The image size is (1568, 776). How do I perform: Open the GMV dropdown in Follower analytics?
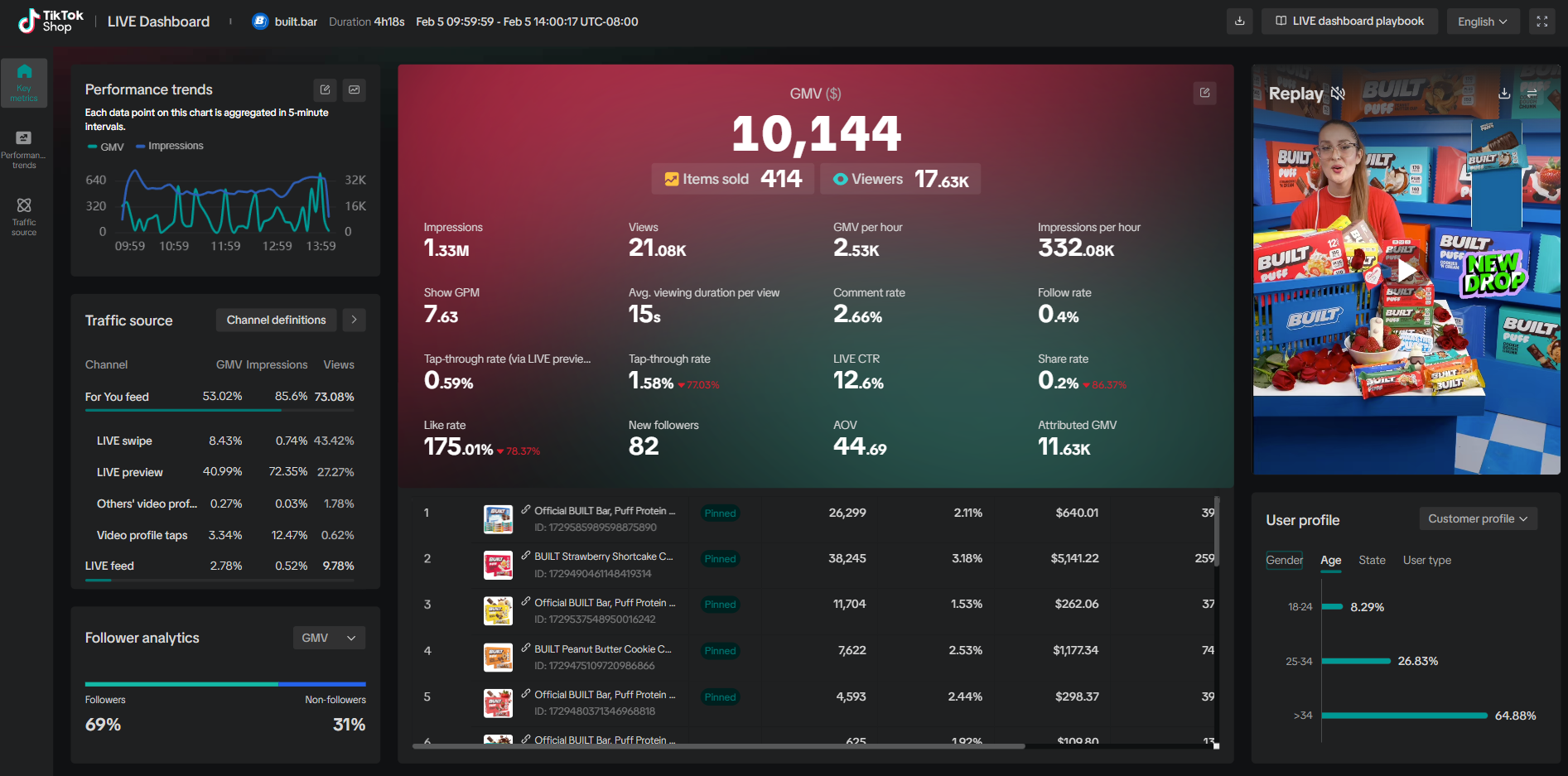[x=329, y=638]
